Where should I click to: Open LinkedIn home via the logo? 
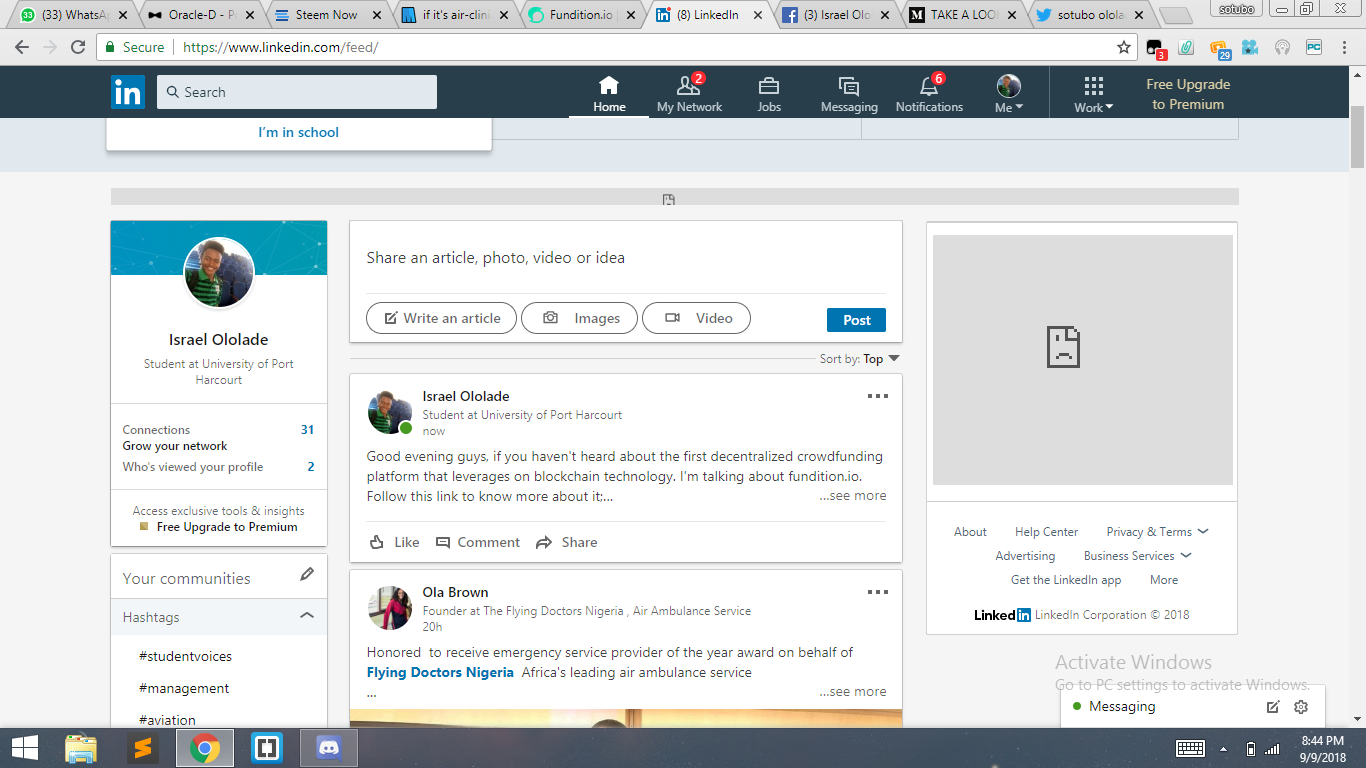pyautogui.click(x=128, y=92)
